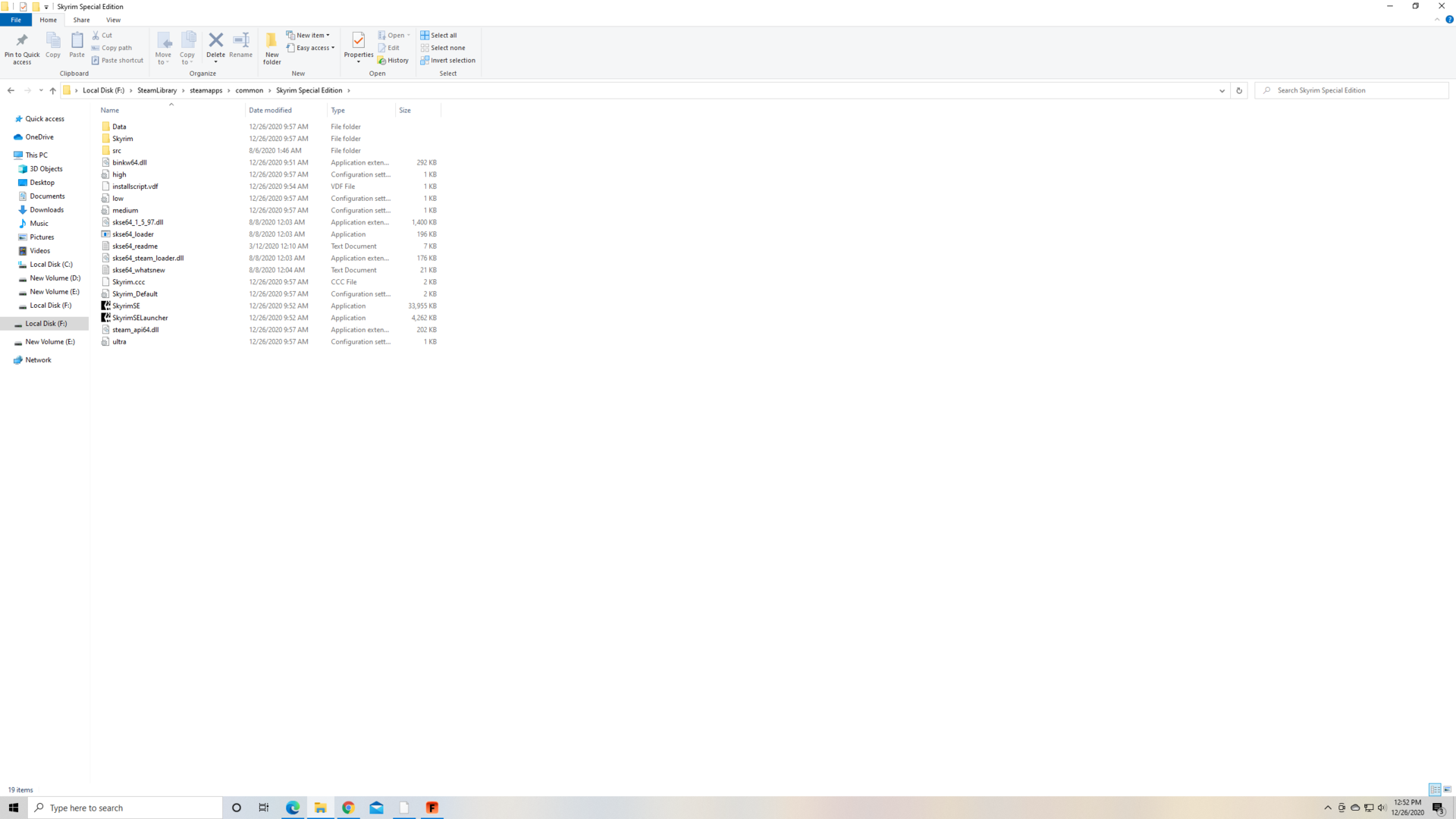The height and width of the screenshot is (819, 1456).
Task: Click SteamLibrary in the address path
Action: [x=157, y=90]
